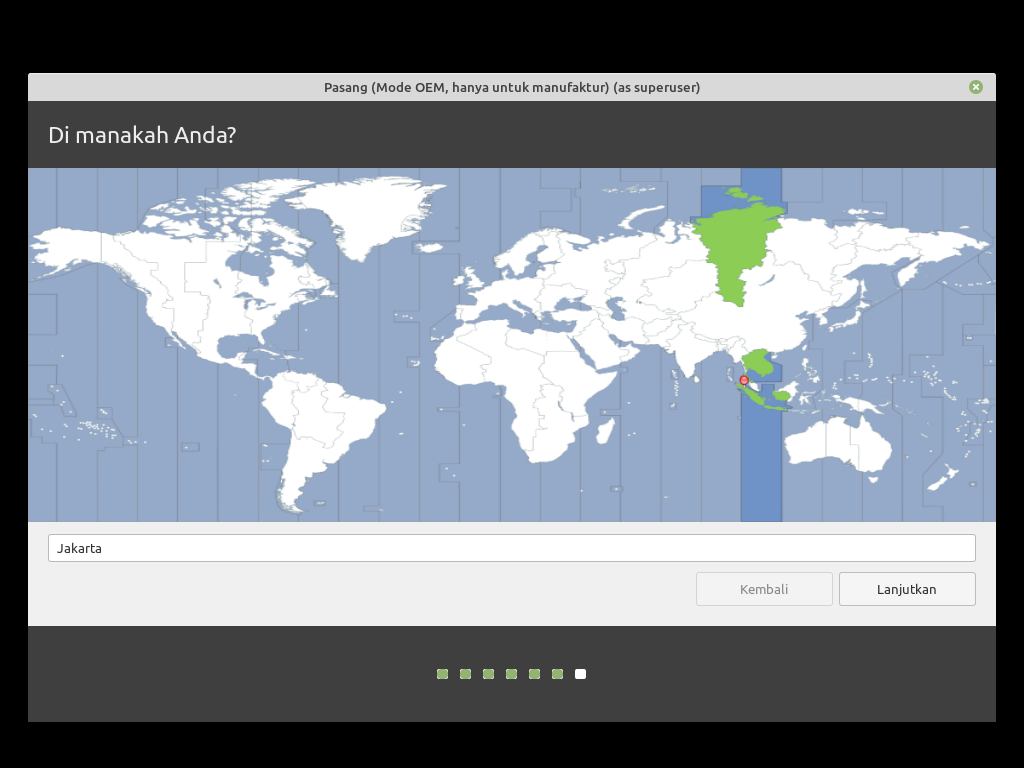Viewport: 1024px width, 768px height.
Task: Continue with the Lanjutkan button
Action: pyautogui.click(x=907, y=589)
